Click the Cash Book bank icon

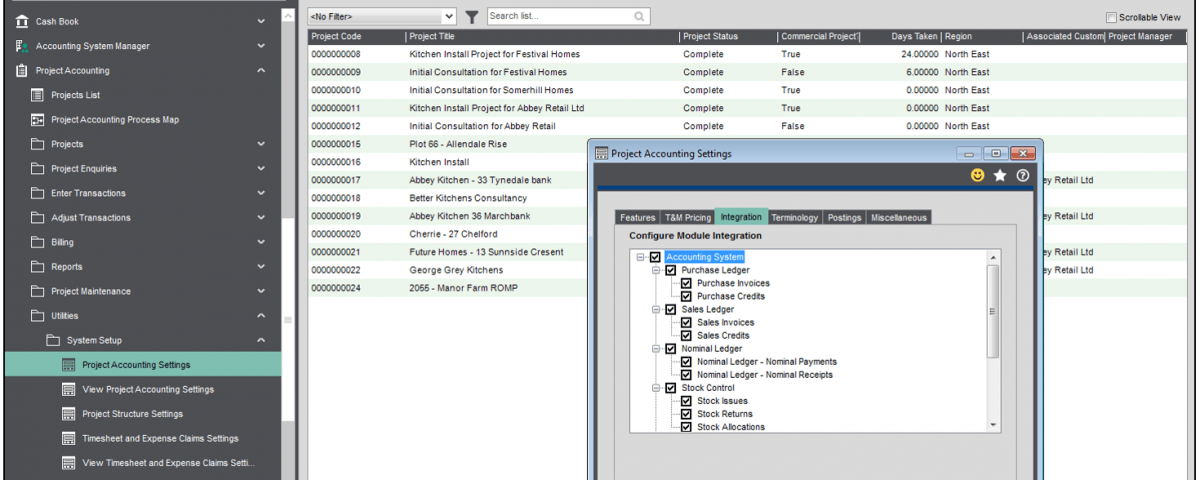coord(21,21)
